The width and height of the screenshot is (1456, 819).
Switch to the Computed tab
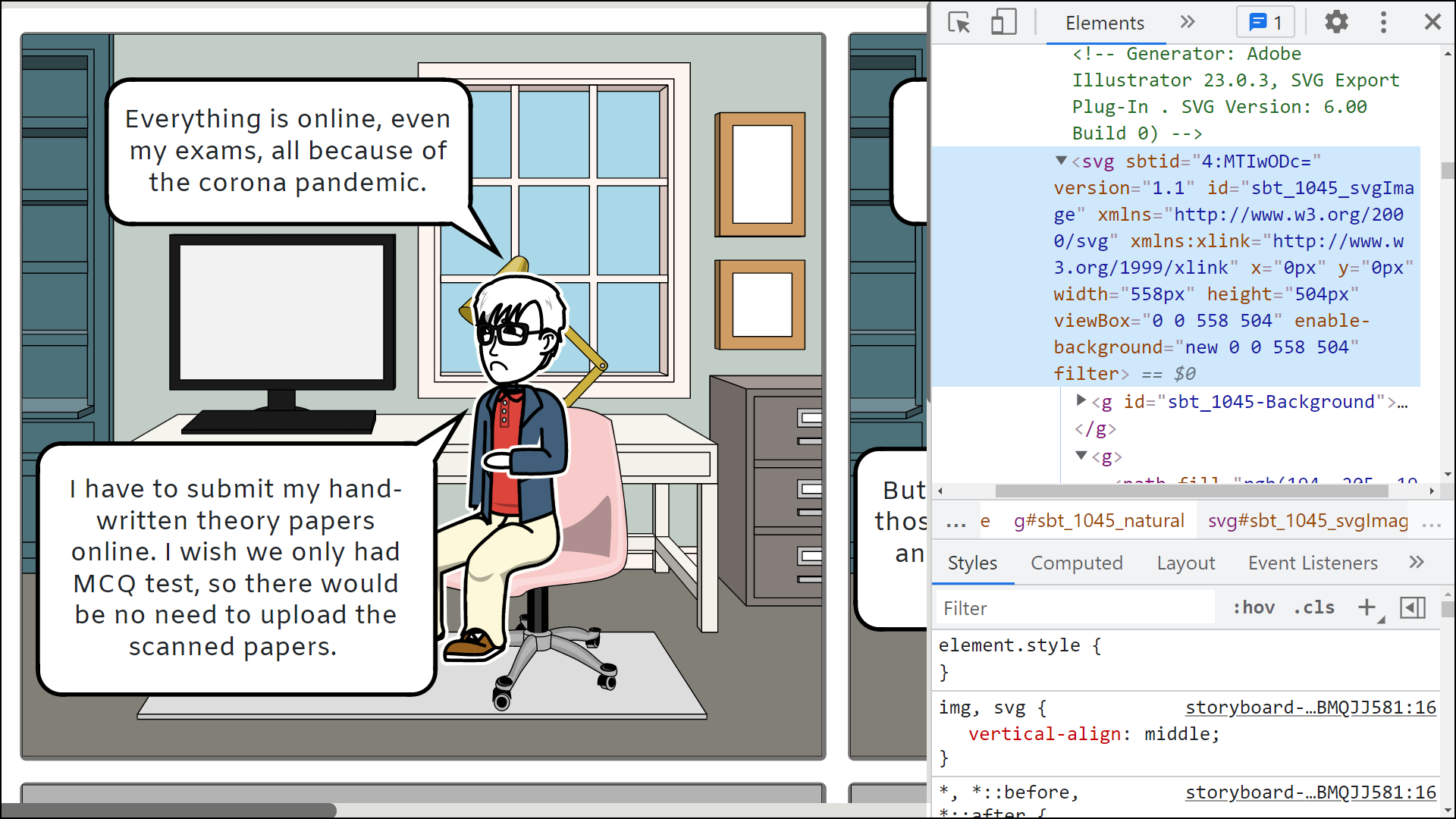coord(1076,563)
